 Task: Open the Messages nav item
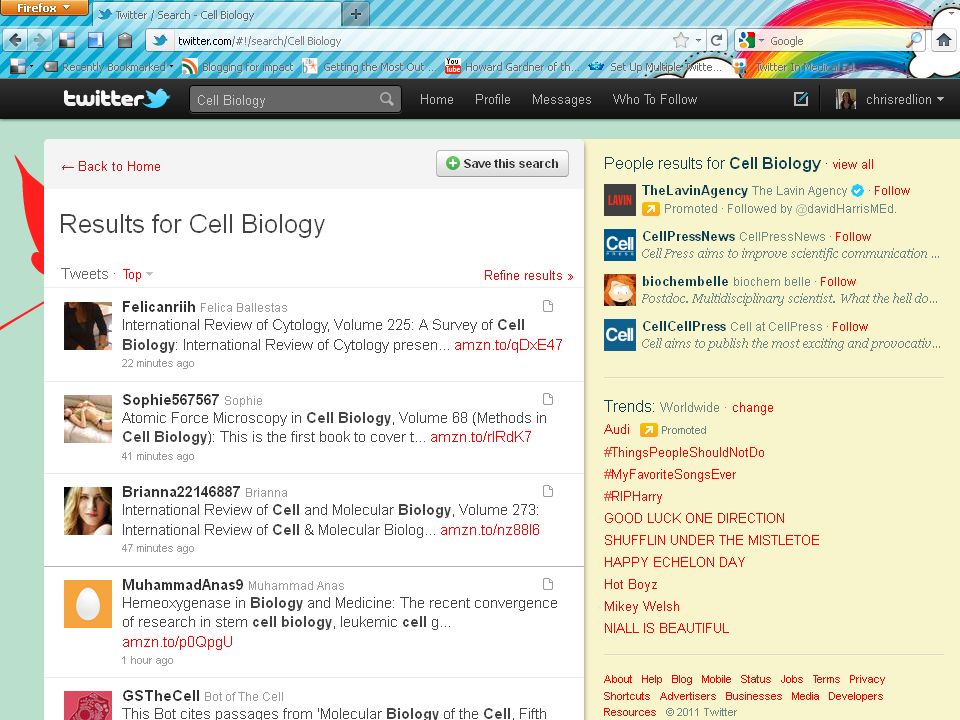[x=561, y=99]
